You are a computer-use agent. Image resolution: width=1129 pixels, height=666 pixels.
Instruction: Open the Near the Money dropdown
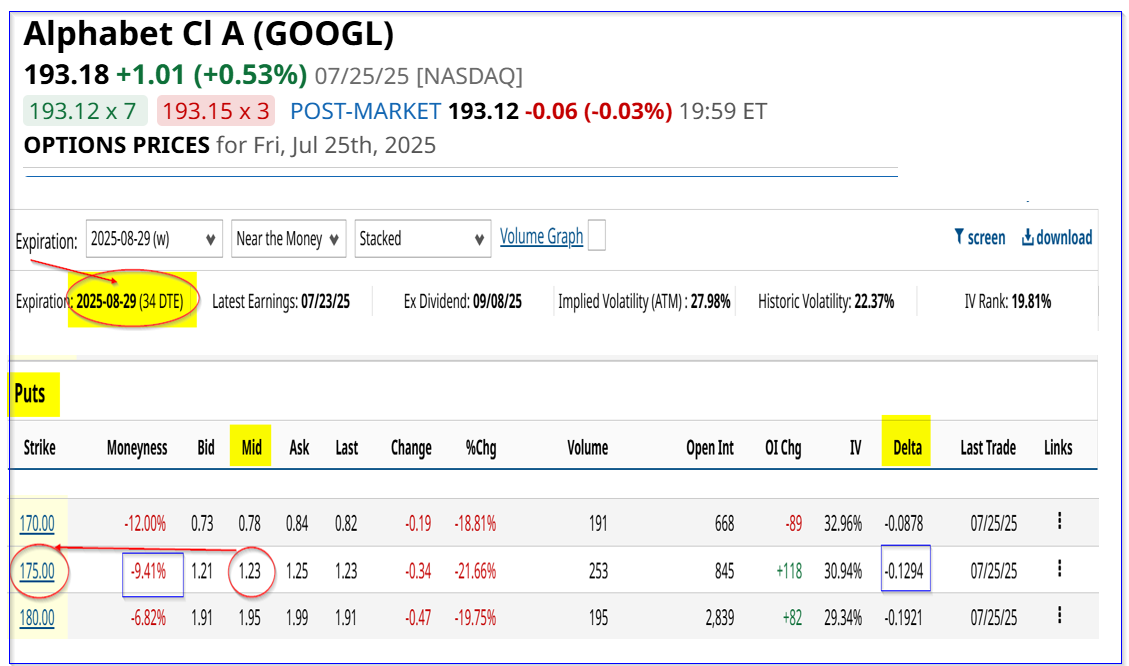coord(288,238)
